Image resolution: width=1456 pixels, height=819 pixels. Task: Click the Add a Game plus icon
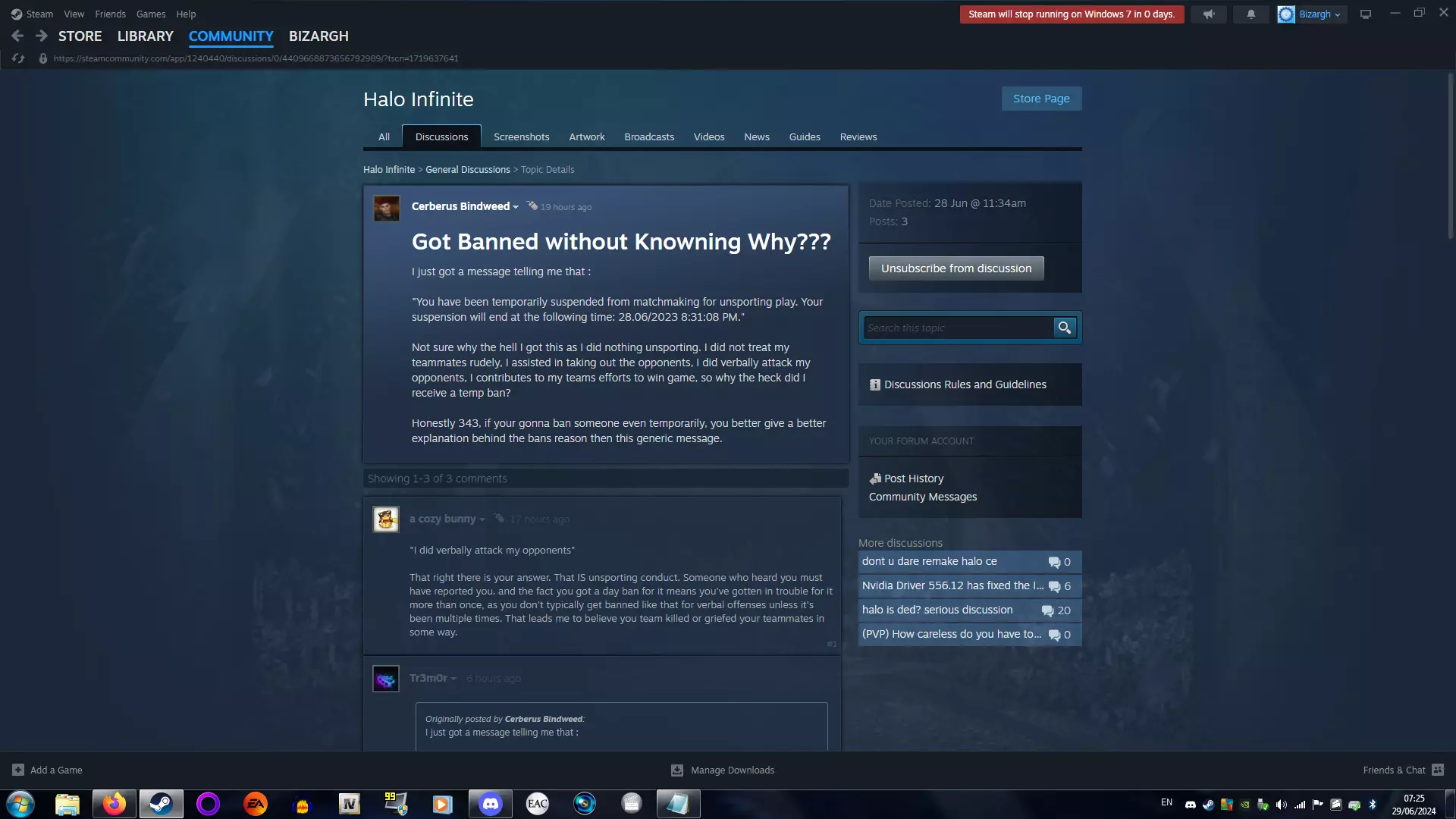click(x=18, y=770)
